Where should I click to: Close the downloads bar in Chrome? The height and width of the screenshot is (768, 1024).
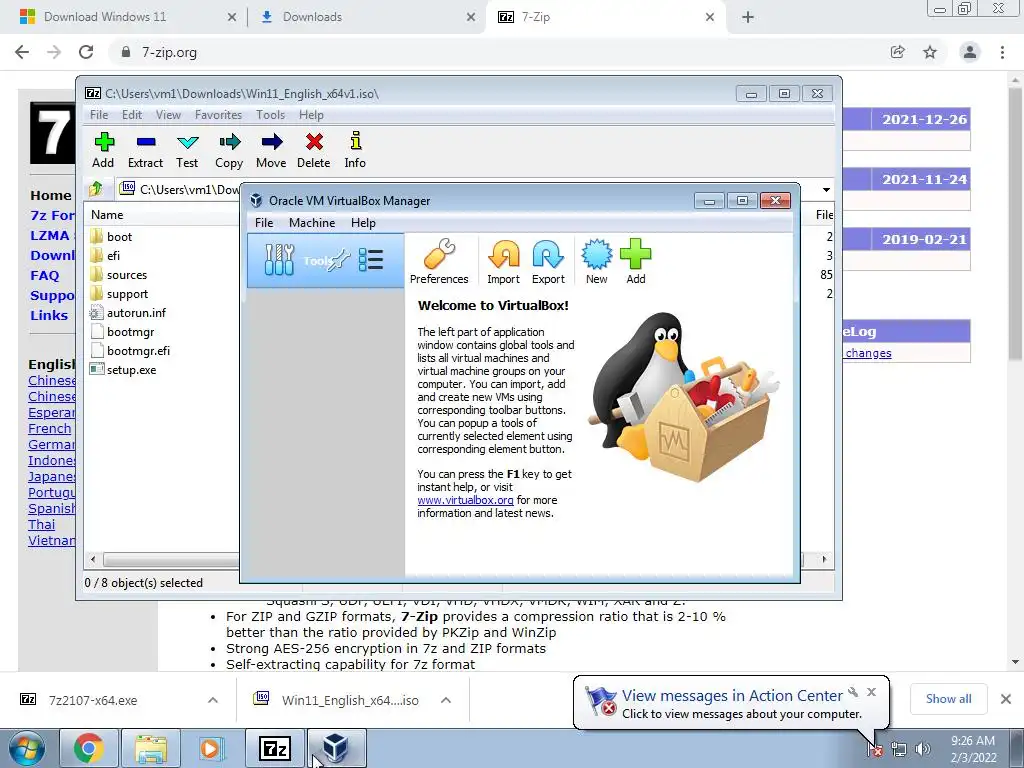click(x=1006, y=699)
